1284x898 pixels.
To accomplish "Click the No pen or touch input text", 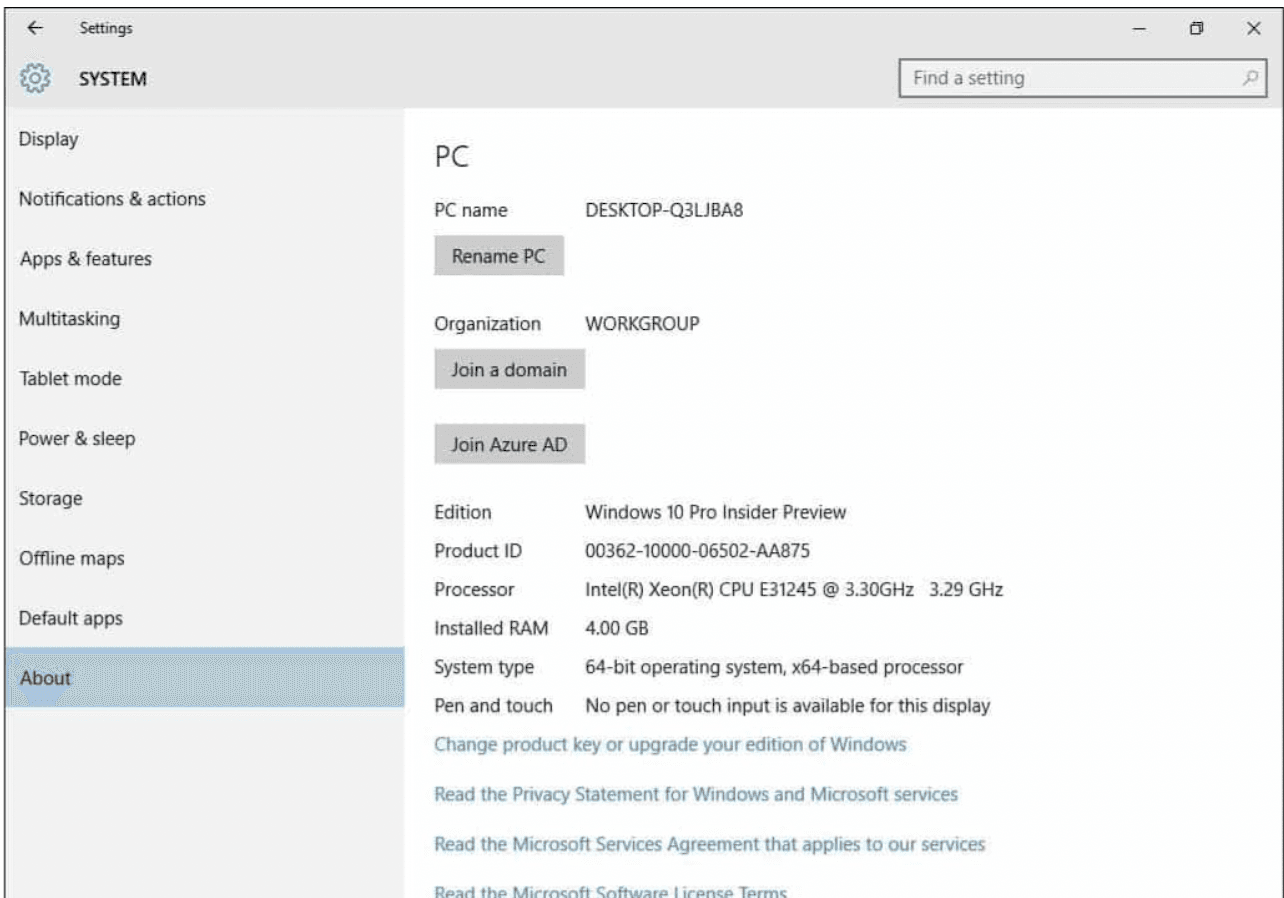I will point(788,706).
